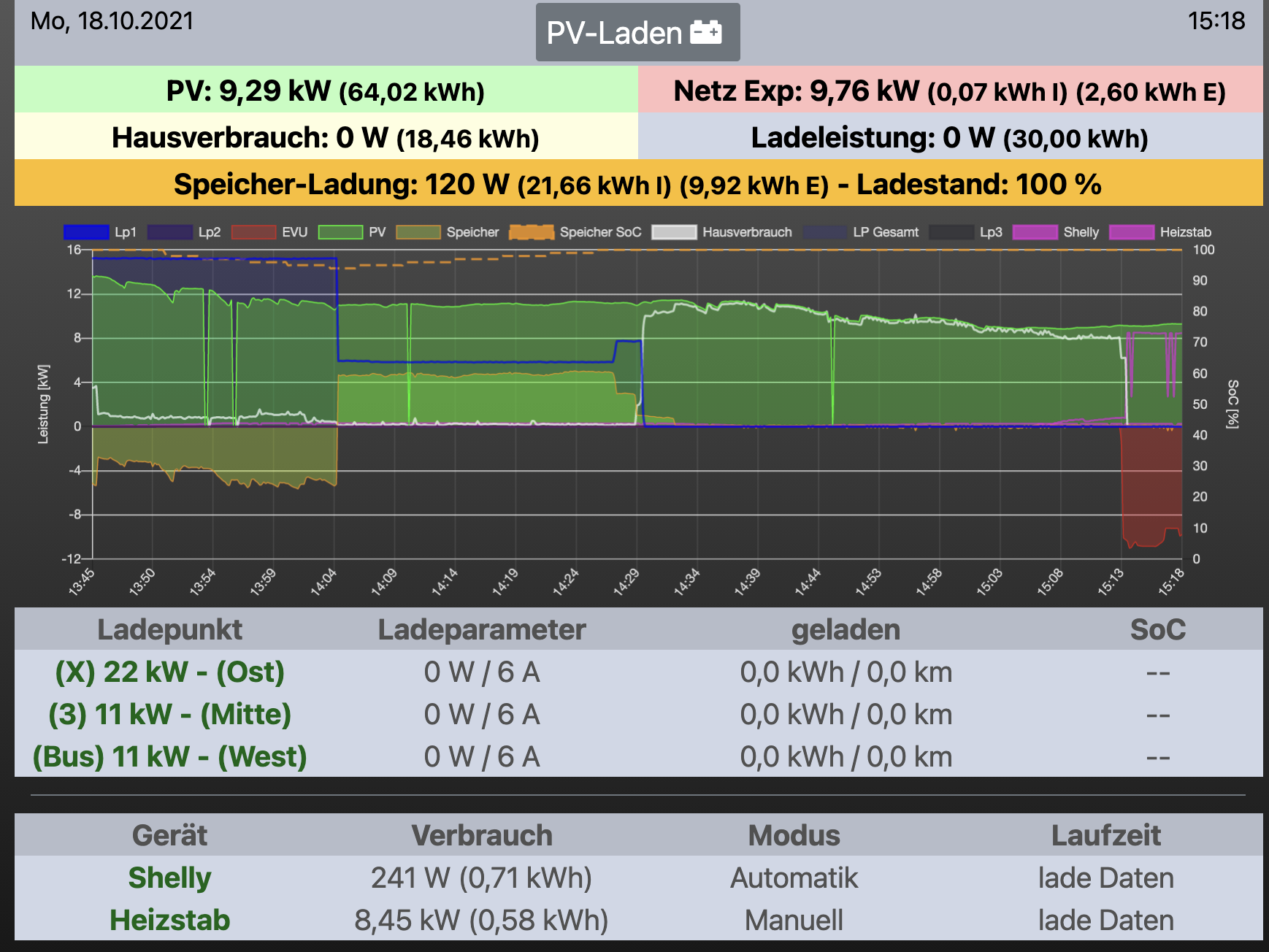The image size is (1269, 952).
Task: Select the (X) 22 kW - (Ost) charge point
Action: point(169,672)
